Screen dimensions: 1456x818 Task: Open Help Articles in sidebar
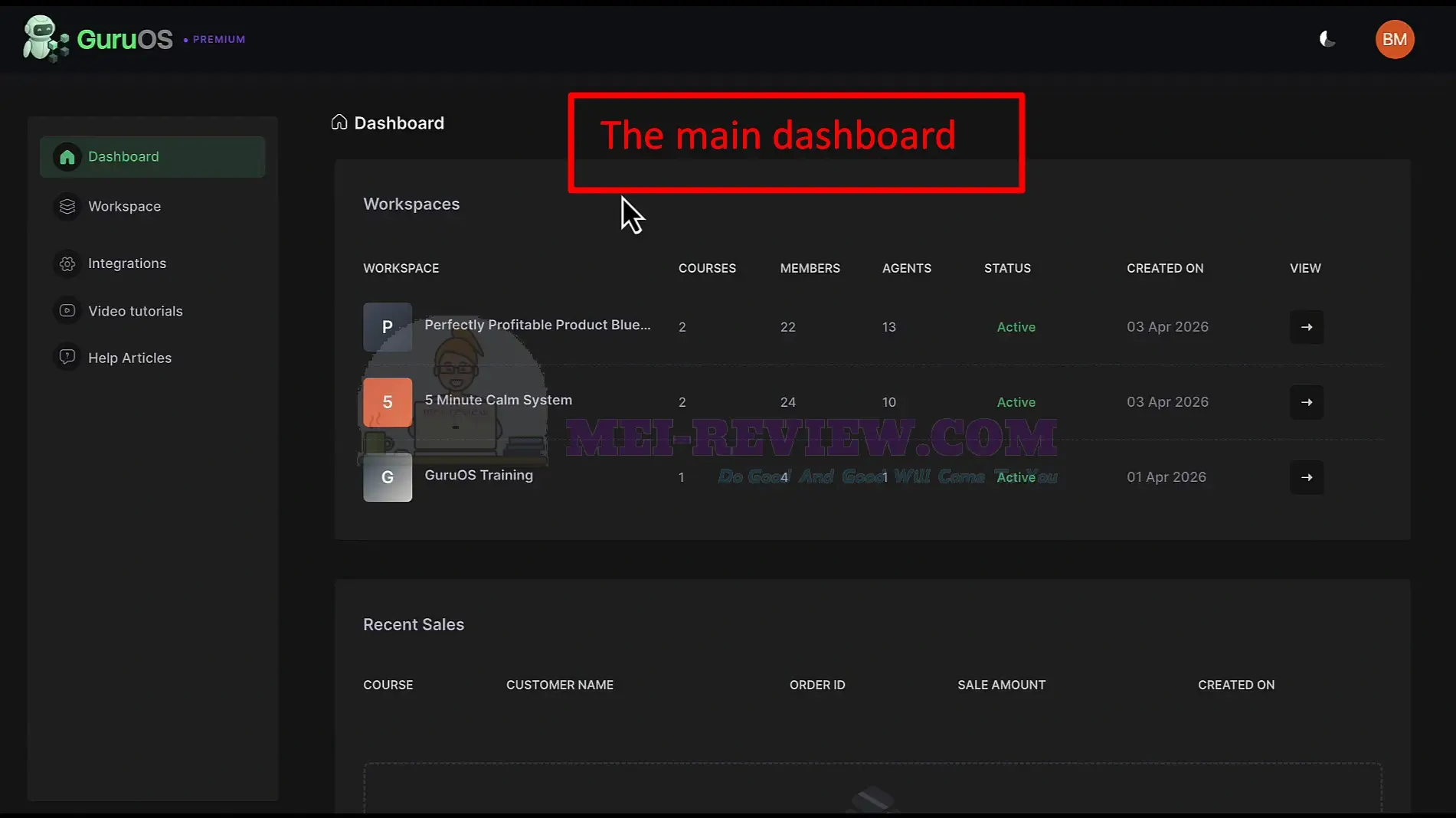click(x=152, y=358)
